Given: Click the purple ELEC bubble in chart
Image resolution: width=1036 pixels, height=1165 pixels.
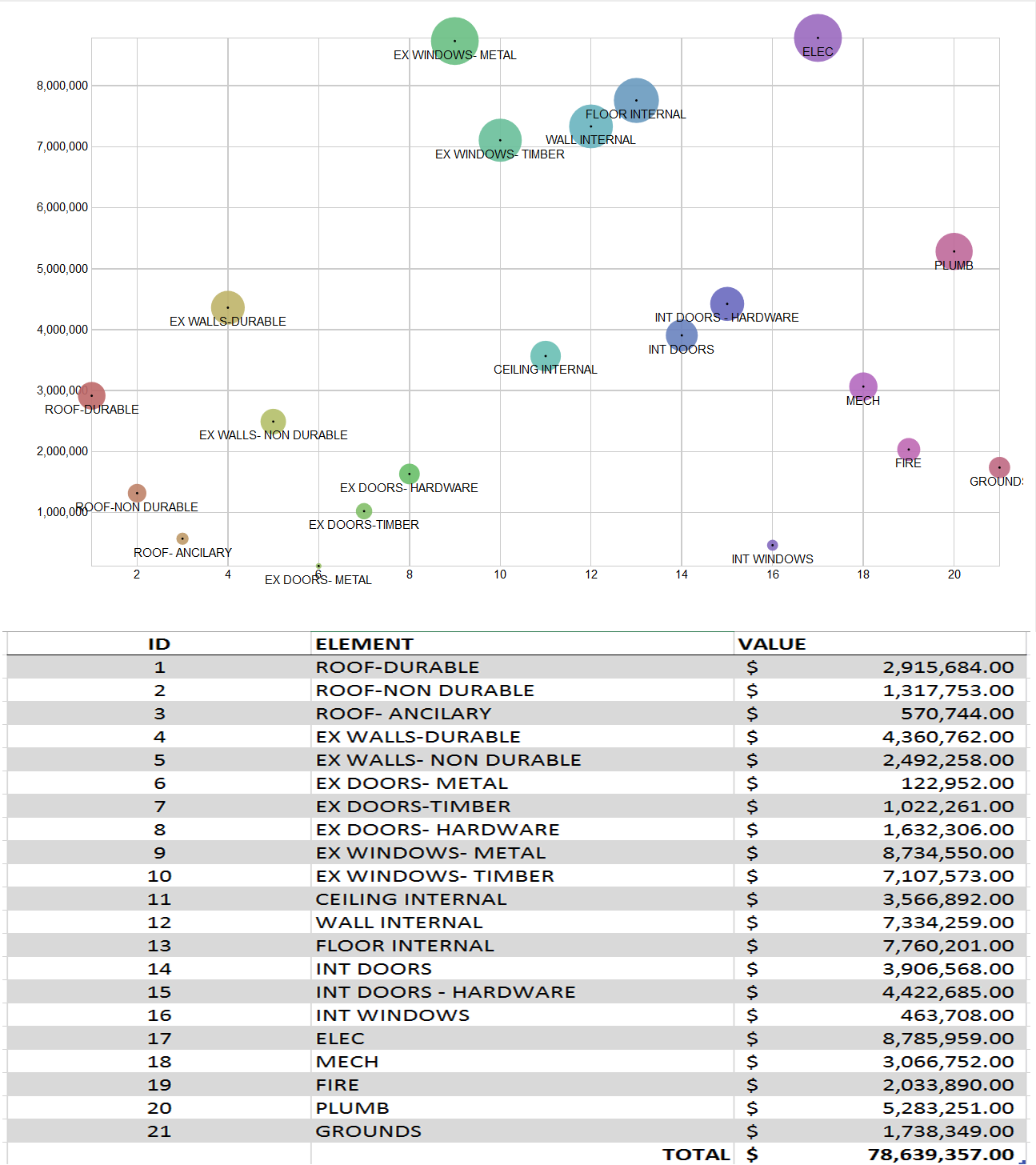Looking at the screenshot, I should pyautogui.click(x=817, y=37).
